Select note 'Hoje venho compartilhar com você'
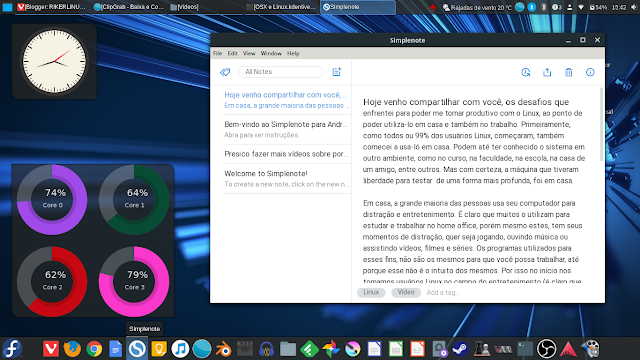640x360 pixels. click(x=286, y=100)
